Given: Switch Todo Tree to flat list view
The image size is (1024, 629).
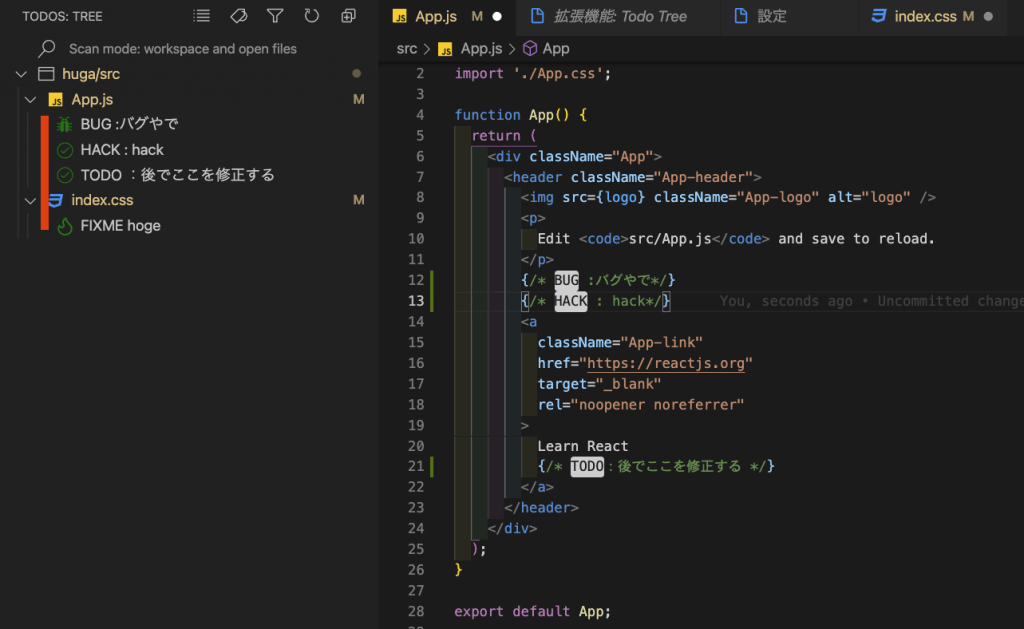Looking at the screenshot, I should pyautogui.click(x=202, y=16).
